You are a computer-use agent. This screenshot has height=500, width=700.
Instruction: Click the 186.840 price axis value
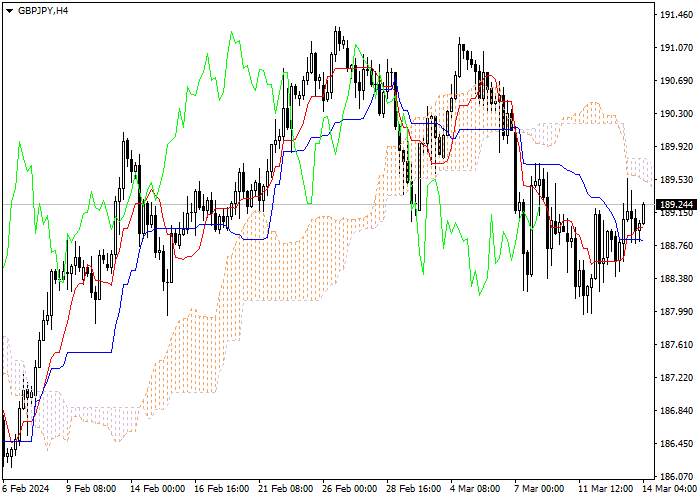coord(676,411)
